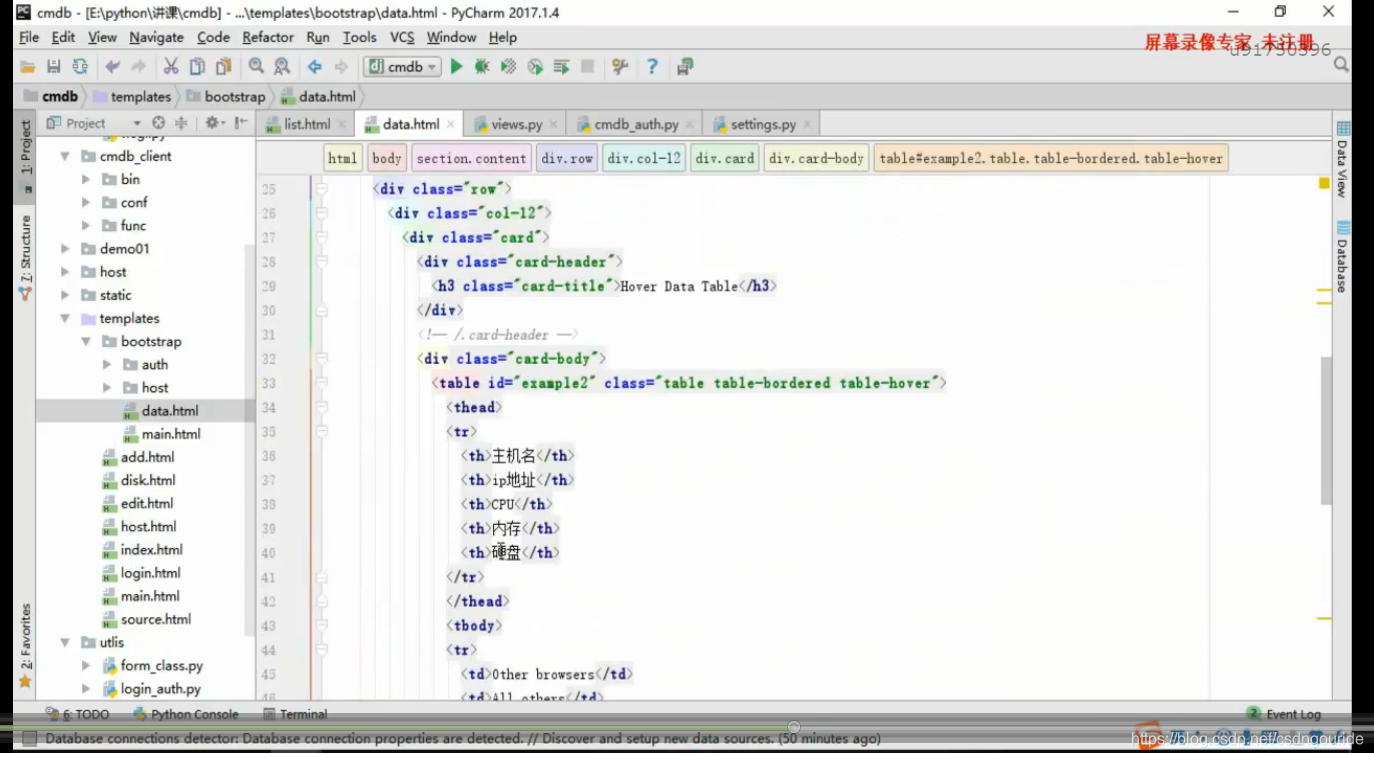Click the div.card-body breadcrumb

tap(816, 158)
